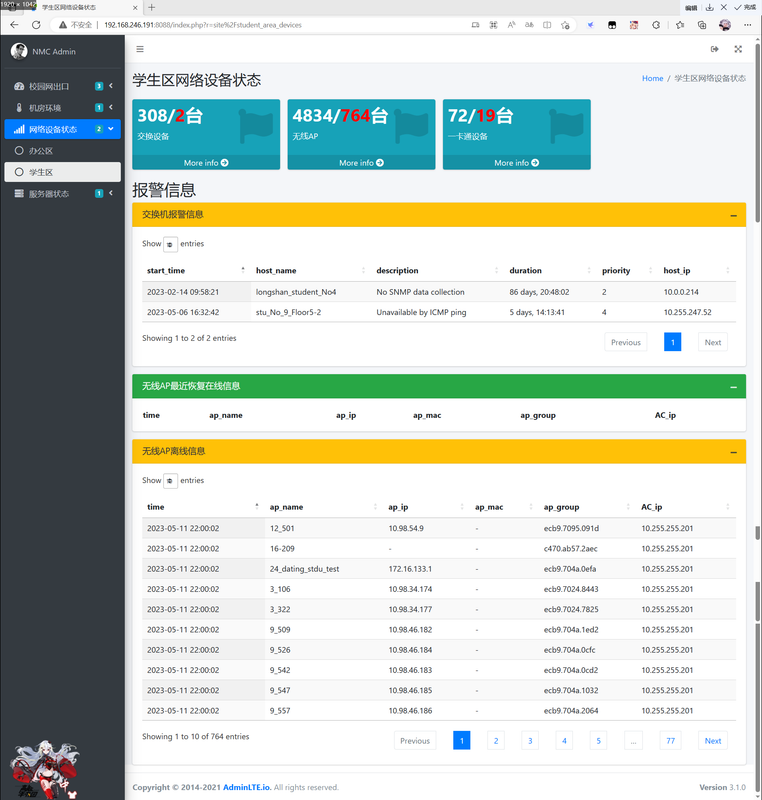Open the 机房环境 sidebar menu item
Image resolution: width=762 pixels, height=800 pixels.
click(62, 108)
